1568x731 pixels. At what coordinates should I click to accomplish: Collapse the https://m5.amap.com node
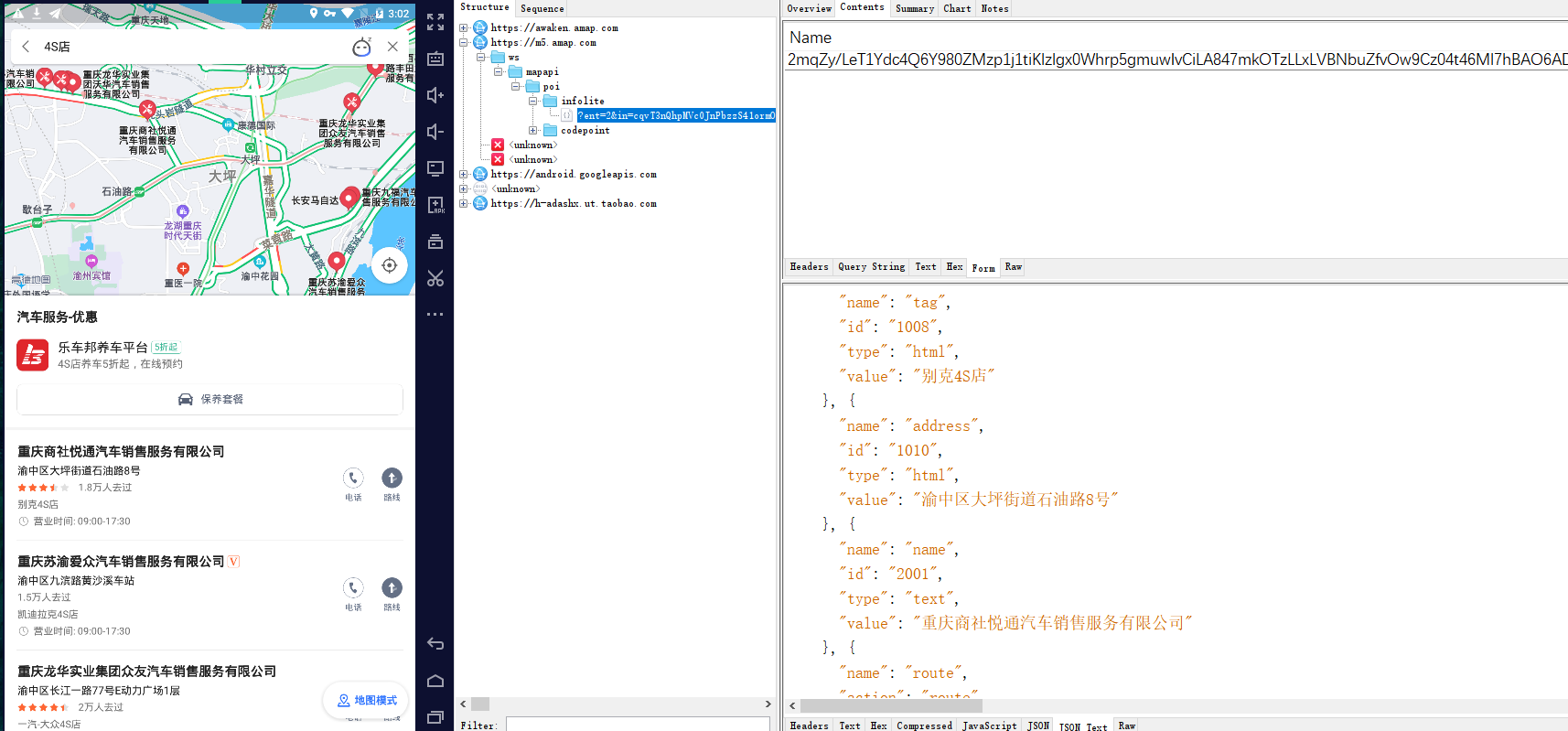pos(463,42)
